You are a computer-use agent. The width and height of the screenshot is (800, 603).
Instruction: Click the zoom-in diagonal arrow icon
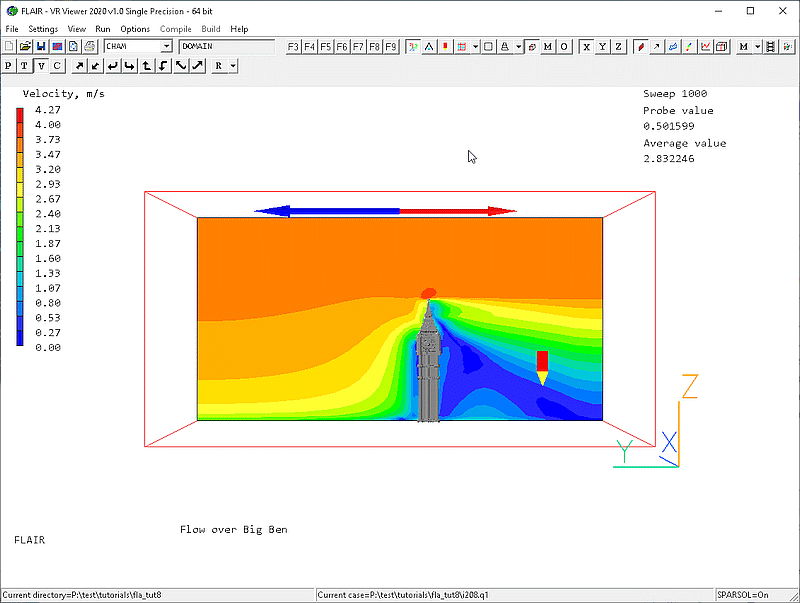[x=657, y=47]
